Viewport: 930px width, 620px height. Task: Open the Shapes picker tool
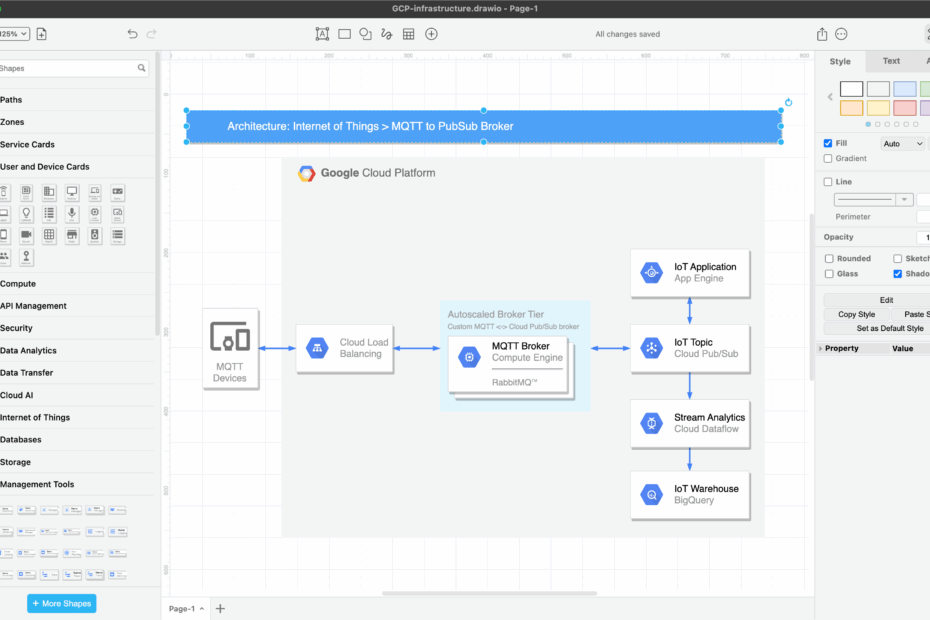pyautogui.click(x=365, y=34)
